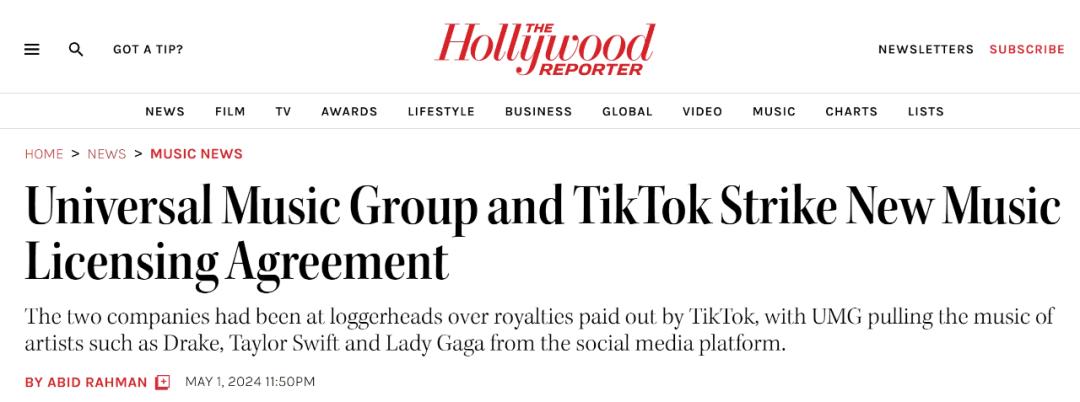Open the Got a Tip? link
The height and width of the screenshot is (402, 1080).
tap(148, 50)
